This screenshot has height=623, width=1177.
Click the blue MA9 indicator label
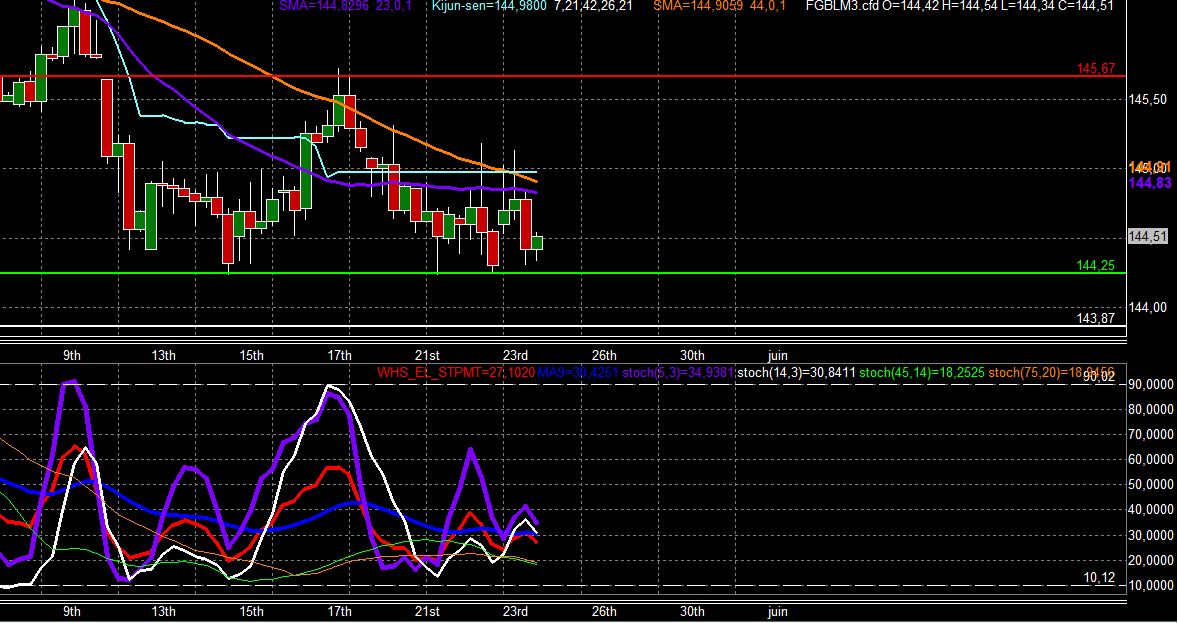tap(578, 372)
